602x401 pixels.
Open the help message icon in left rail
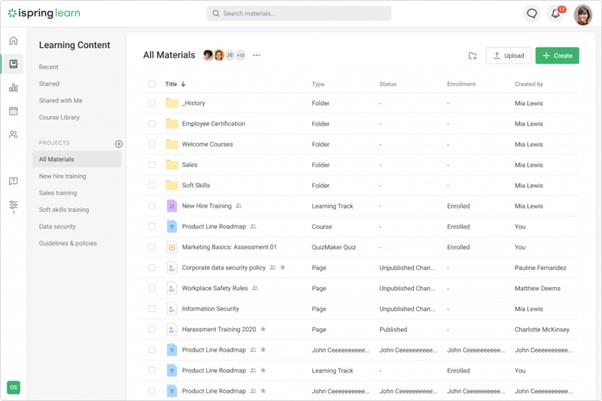click(x=13, y=181)
